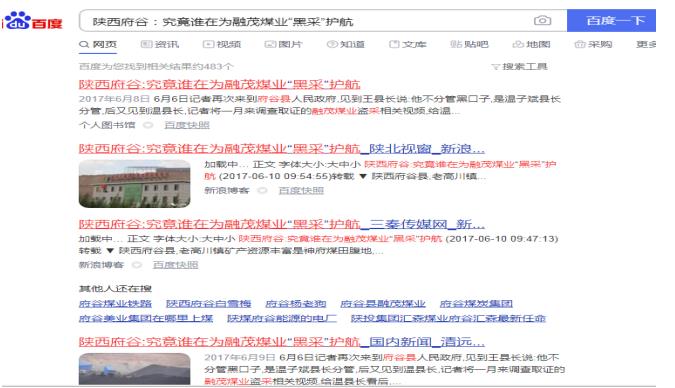Expand the 更多 more tabs menu
Image resolution: width=675 pixels, height=388 pixels.
click(646, 44)
